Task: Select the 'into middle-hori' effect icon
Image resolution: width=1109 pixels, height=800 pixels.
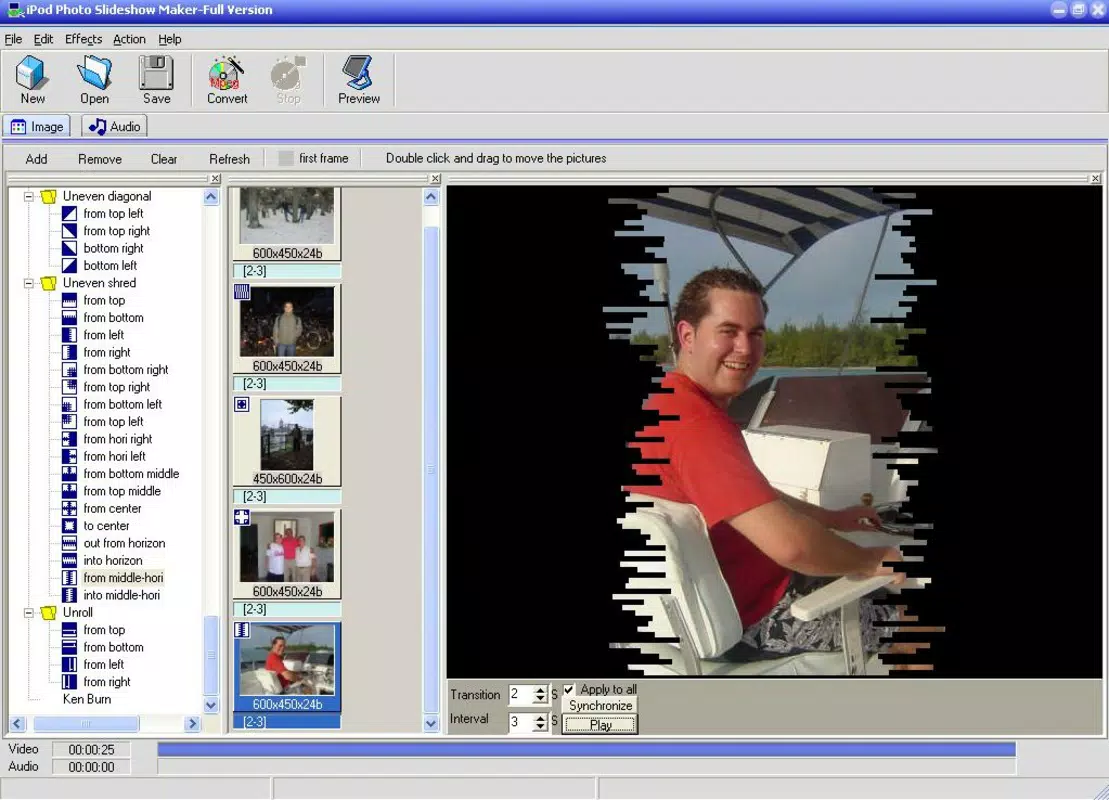Action: click(69, 595)
